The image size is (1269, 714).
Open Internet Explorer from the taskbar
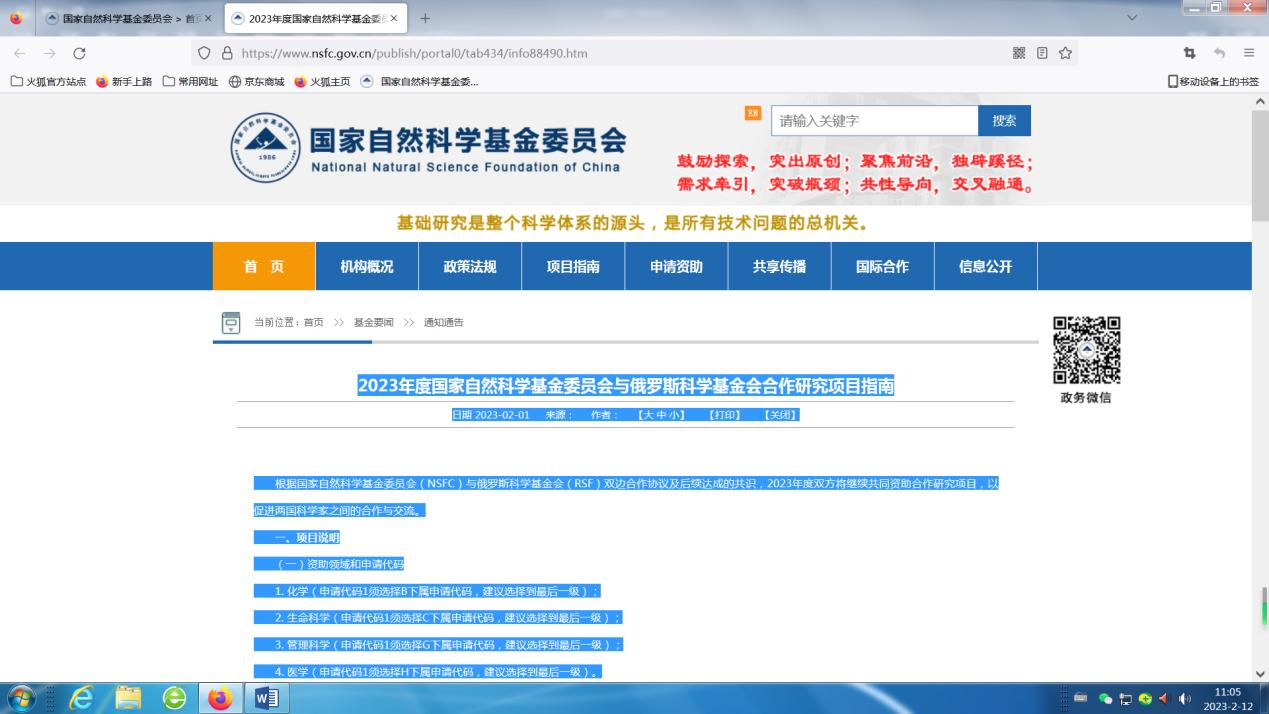pyautogui.click(x=81, y=697)
